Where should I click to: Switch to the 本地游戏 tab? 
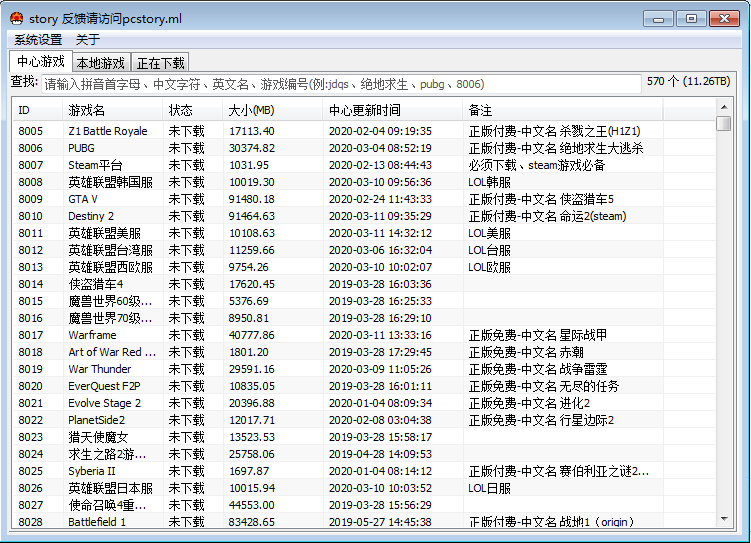pos(101,63)
